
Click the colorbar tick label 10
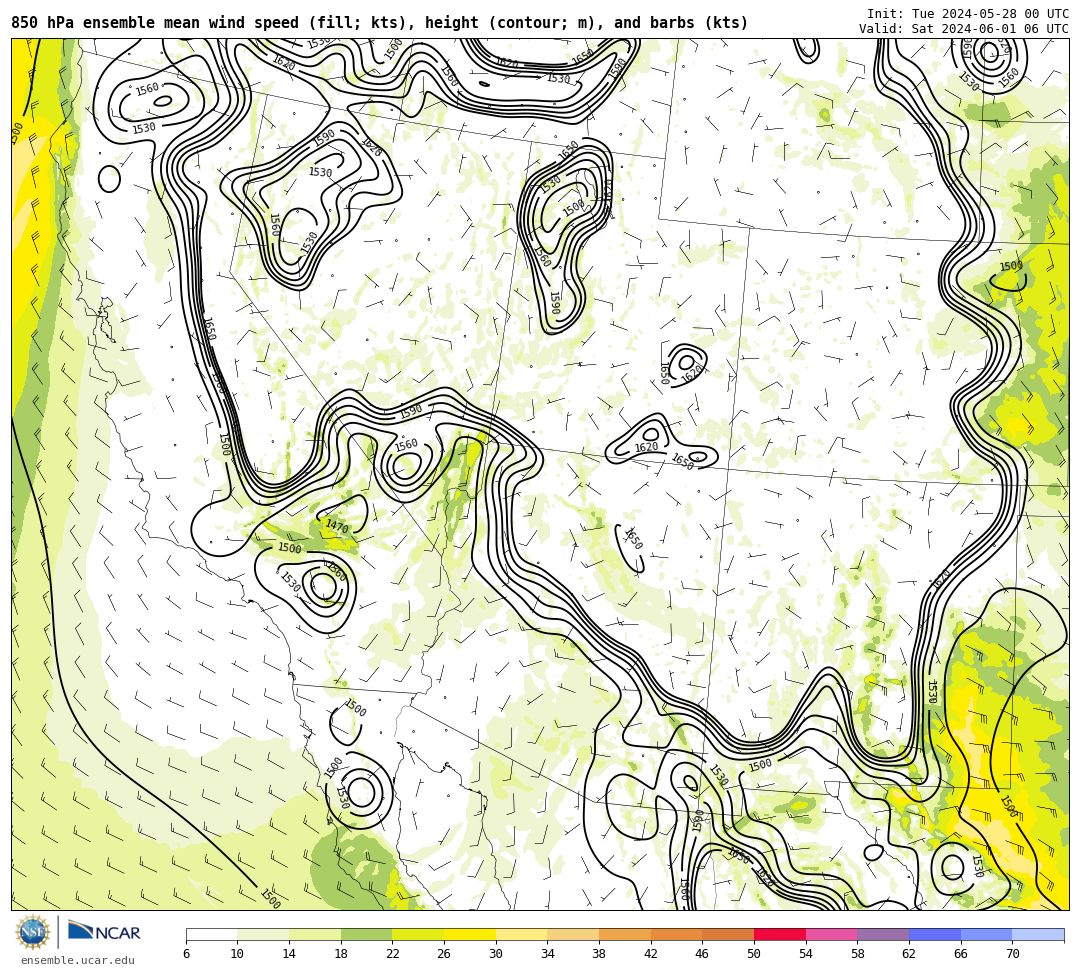coord(238,954)
